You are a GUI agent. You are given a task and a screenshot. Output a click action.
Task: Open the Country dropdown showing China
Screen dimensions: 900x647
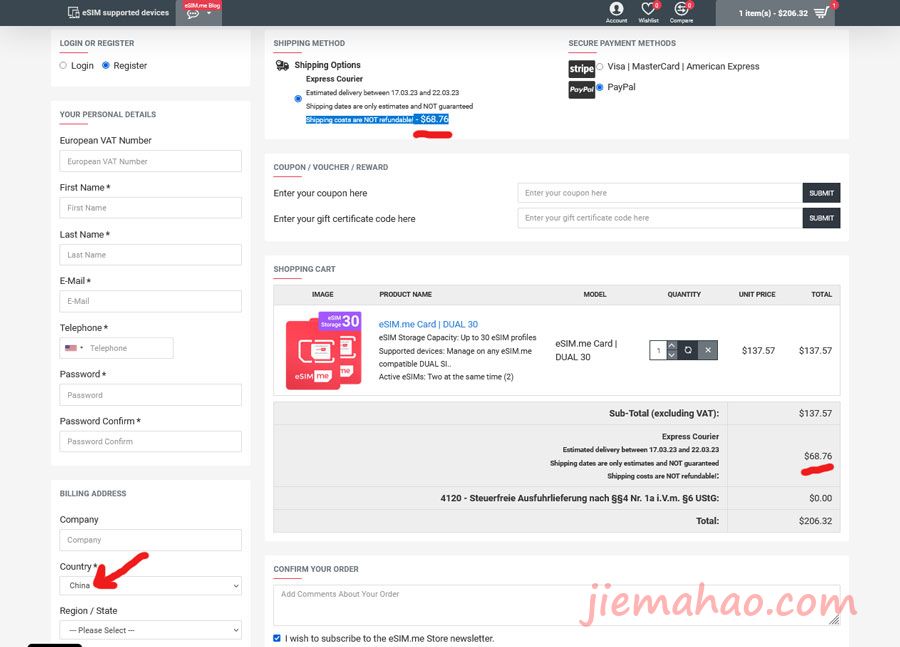pos(150,586)
